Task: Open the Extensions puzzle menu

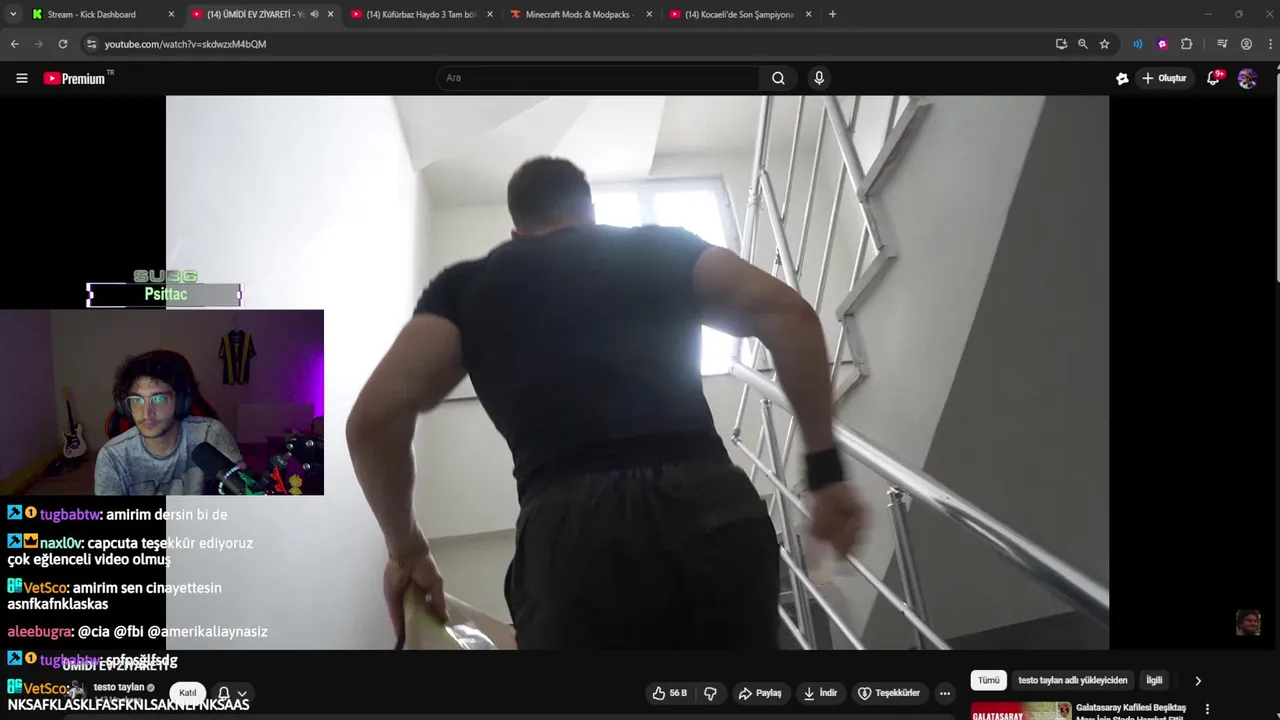Action: (1186, 44)
